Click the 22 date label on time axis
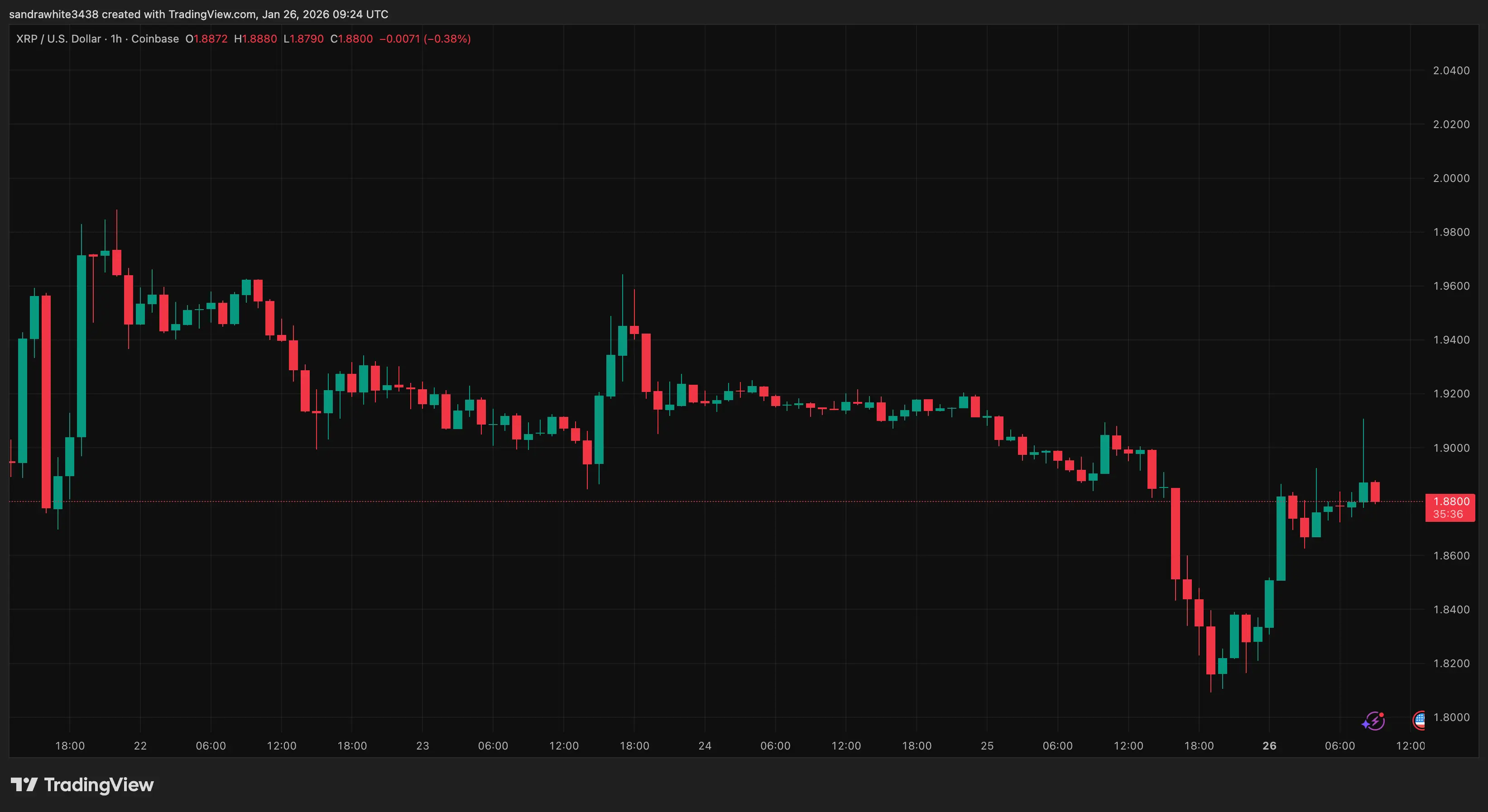Screen dimensions: 1488x812 pos(140,745)
